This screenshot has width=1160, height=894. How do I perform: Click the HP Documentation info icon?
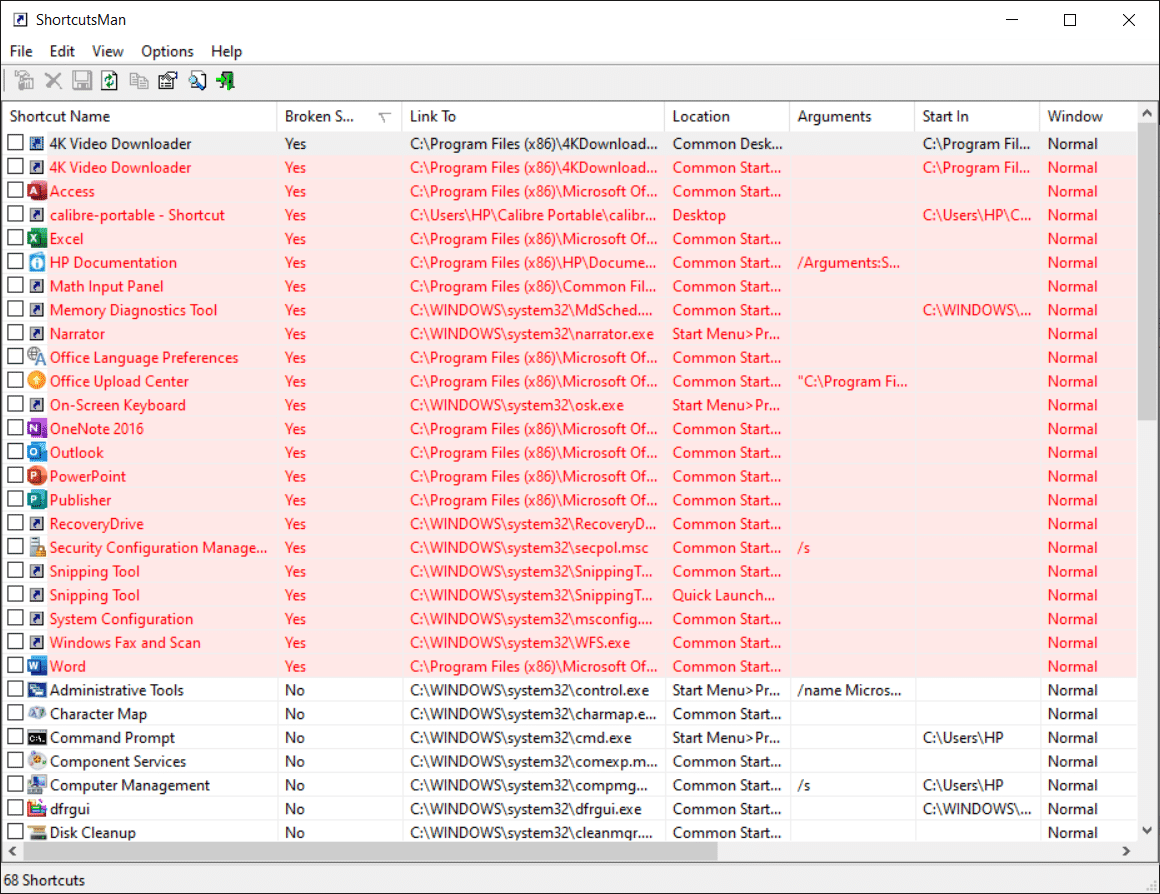(36, 262)
